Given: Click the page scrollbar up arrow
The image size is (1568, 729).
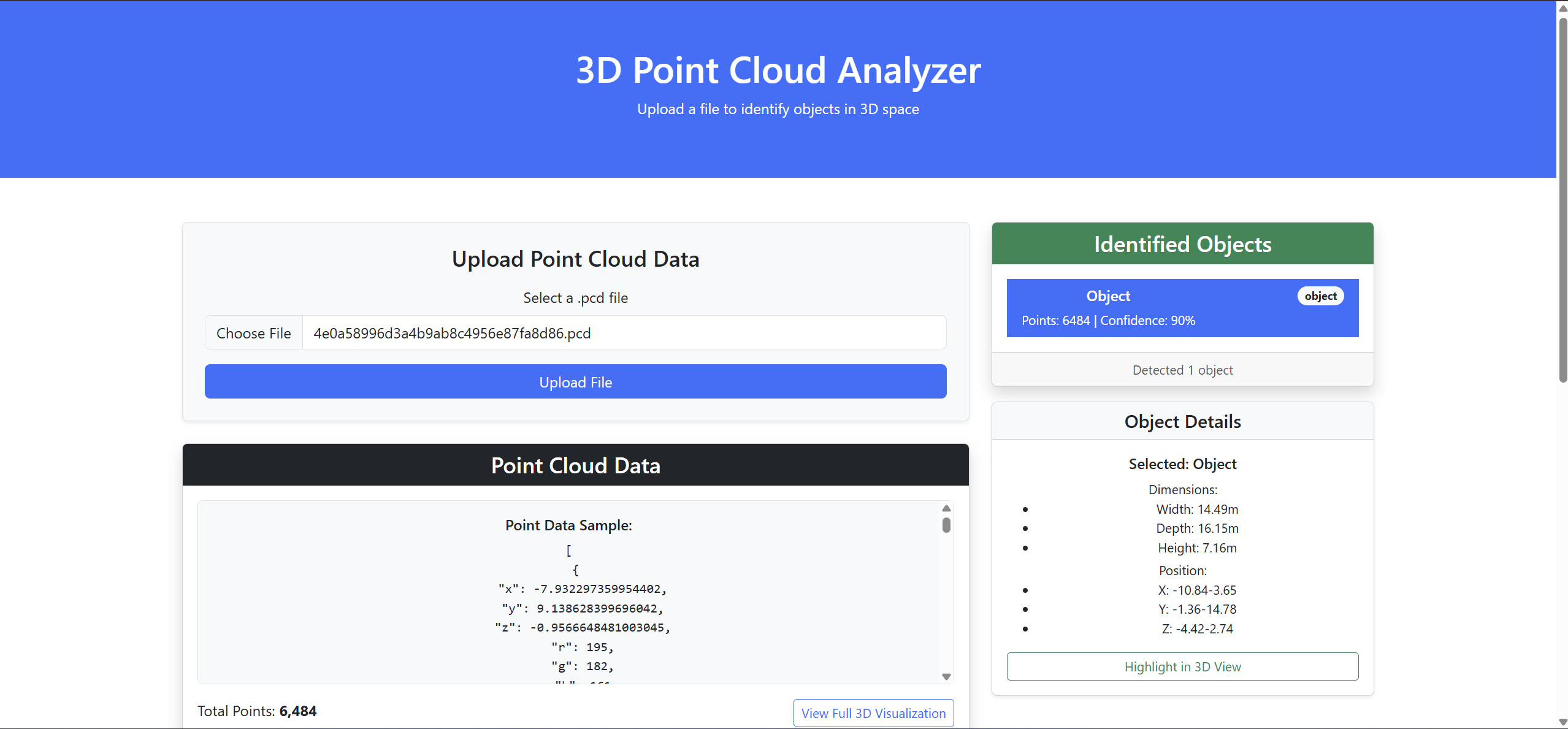Looking at the screenshot, I should [x=1562, y=7].
